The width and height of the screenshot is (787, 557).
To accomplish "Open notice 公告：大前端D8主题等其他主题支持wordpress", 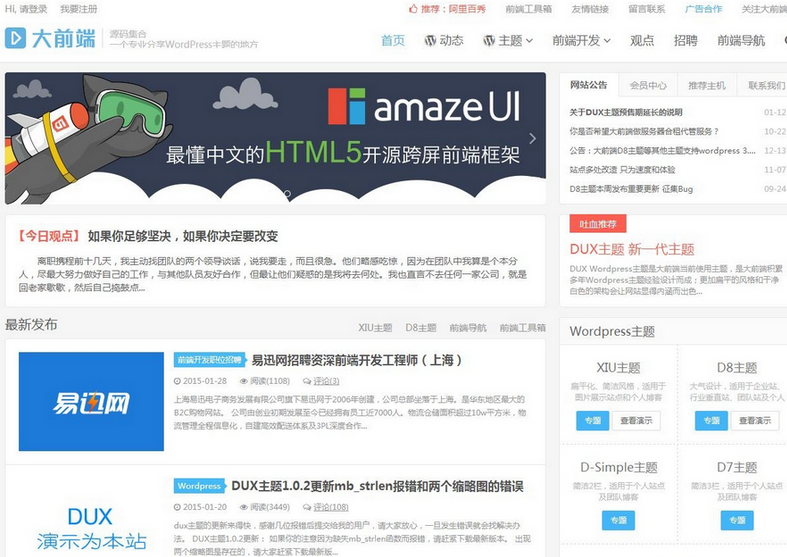I will pos(662,151).
